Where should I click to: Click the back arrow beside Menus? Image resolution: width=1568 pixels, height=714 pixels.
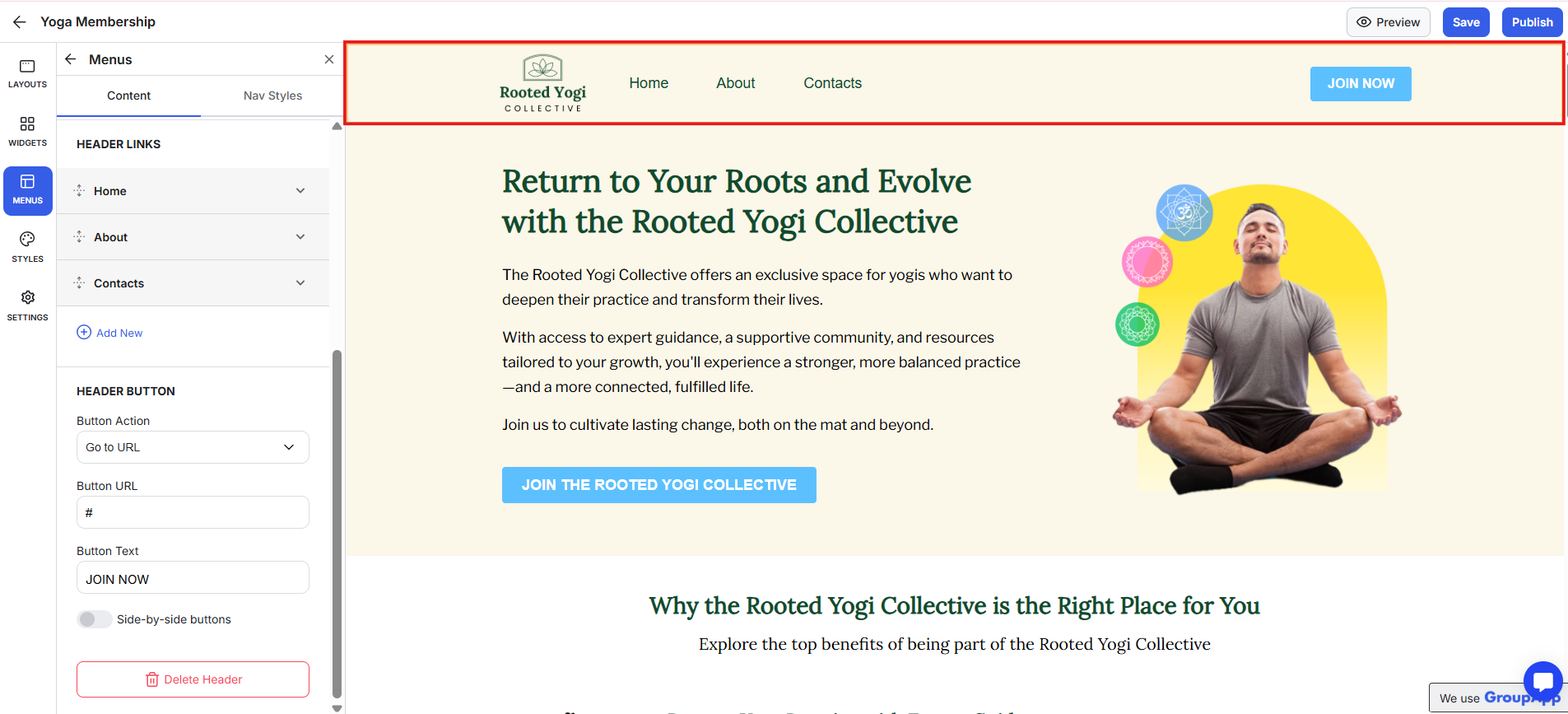[x=71, y=59]
